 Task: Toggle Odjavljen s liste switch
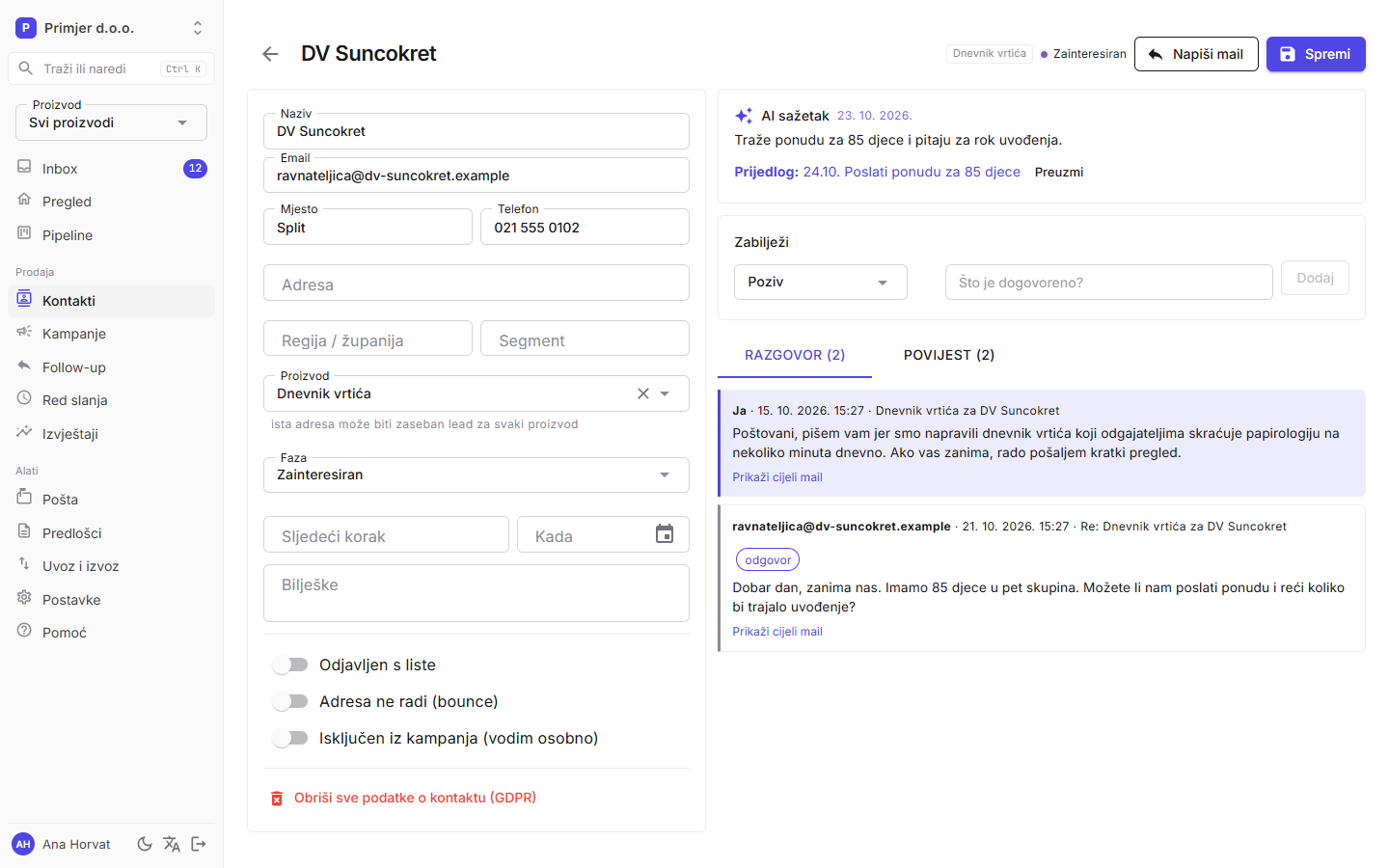(x=289, y=665)
